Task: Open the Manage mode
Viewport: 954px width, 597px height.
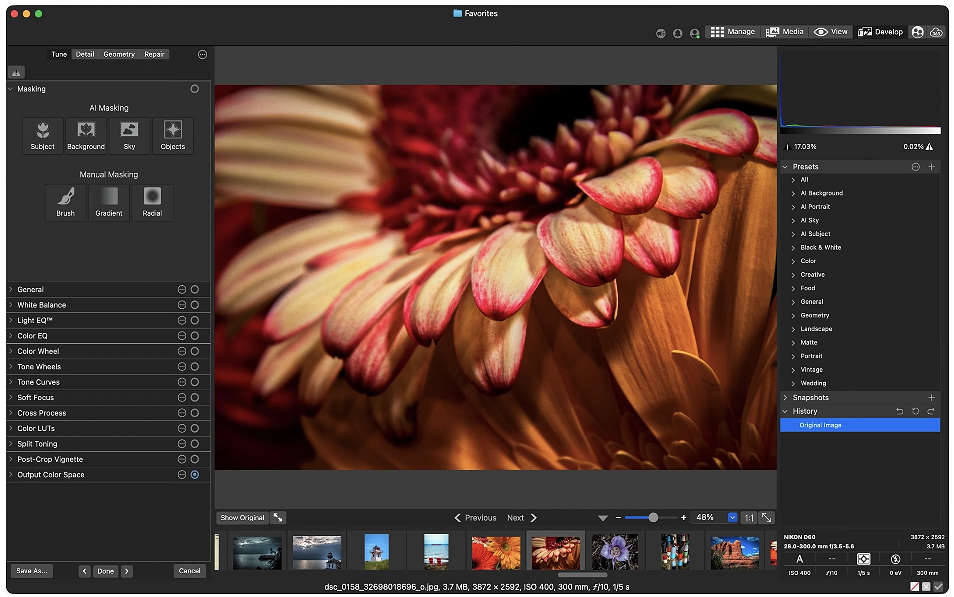Action: [733, 32]
